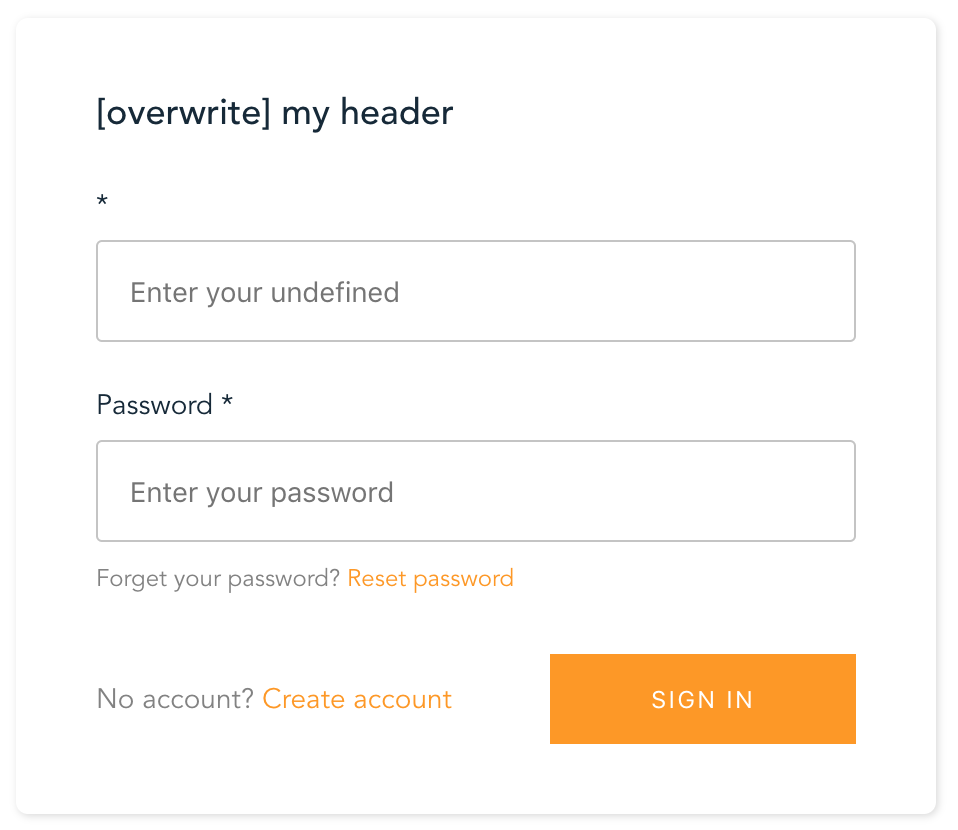Click the word 'Reset' in the orange link
This screenshot has height=830, width=958.
pyautogui.click(x=377, y=578)
